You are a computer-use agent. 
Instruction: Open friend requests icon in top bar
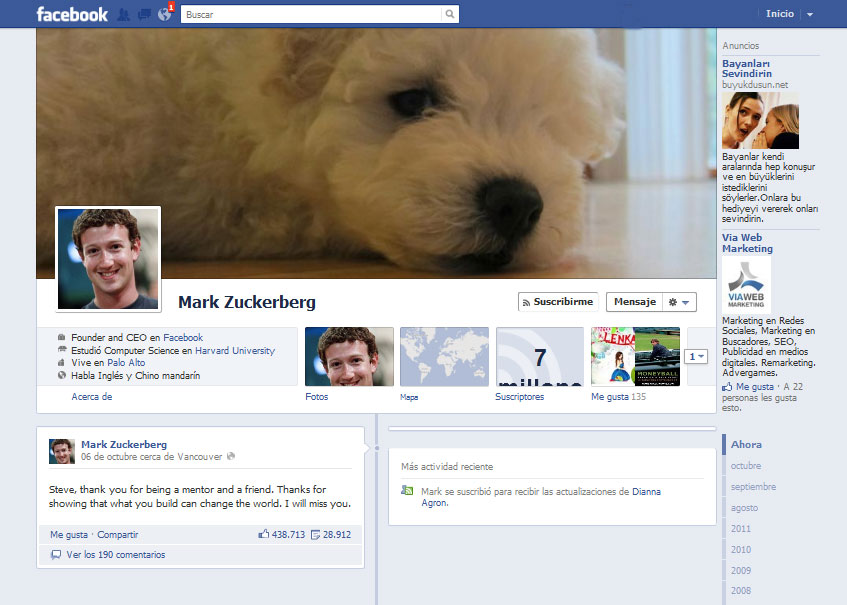(123, 15)
